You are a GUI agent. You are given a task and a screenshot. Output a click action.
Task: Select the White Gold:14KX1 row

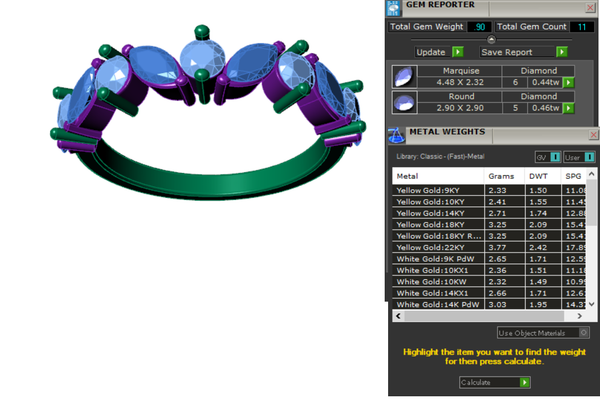(489, 293)
